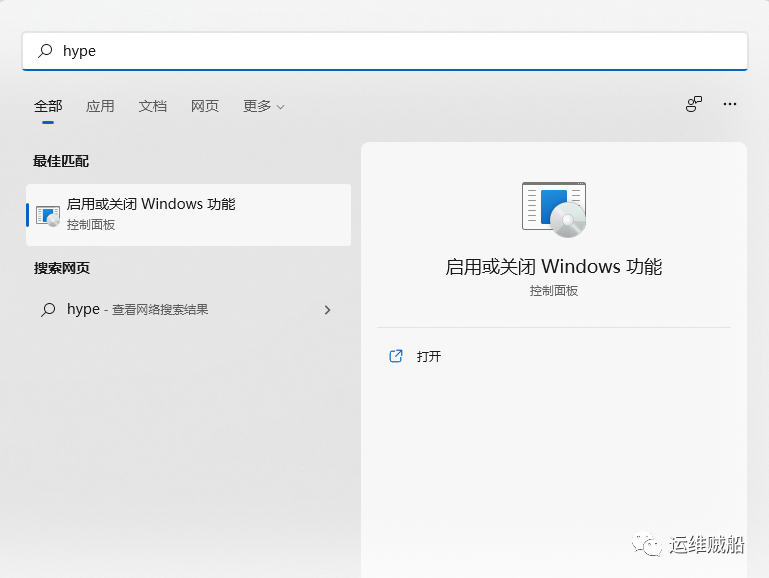Click the search magnifier icon in search box
This screenshot has width=769, height=578.
pos(45,50)
